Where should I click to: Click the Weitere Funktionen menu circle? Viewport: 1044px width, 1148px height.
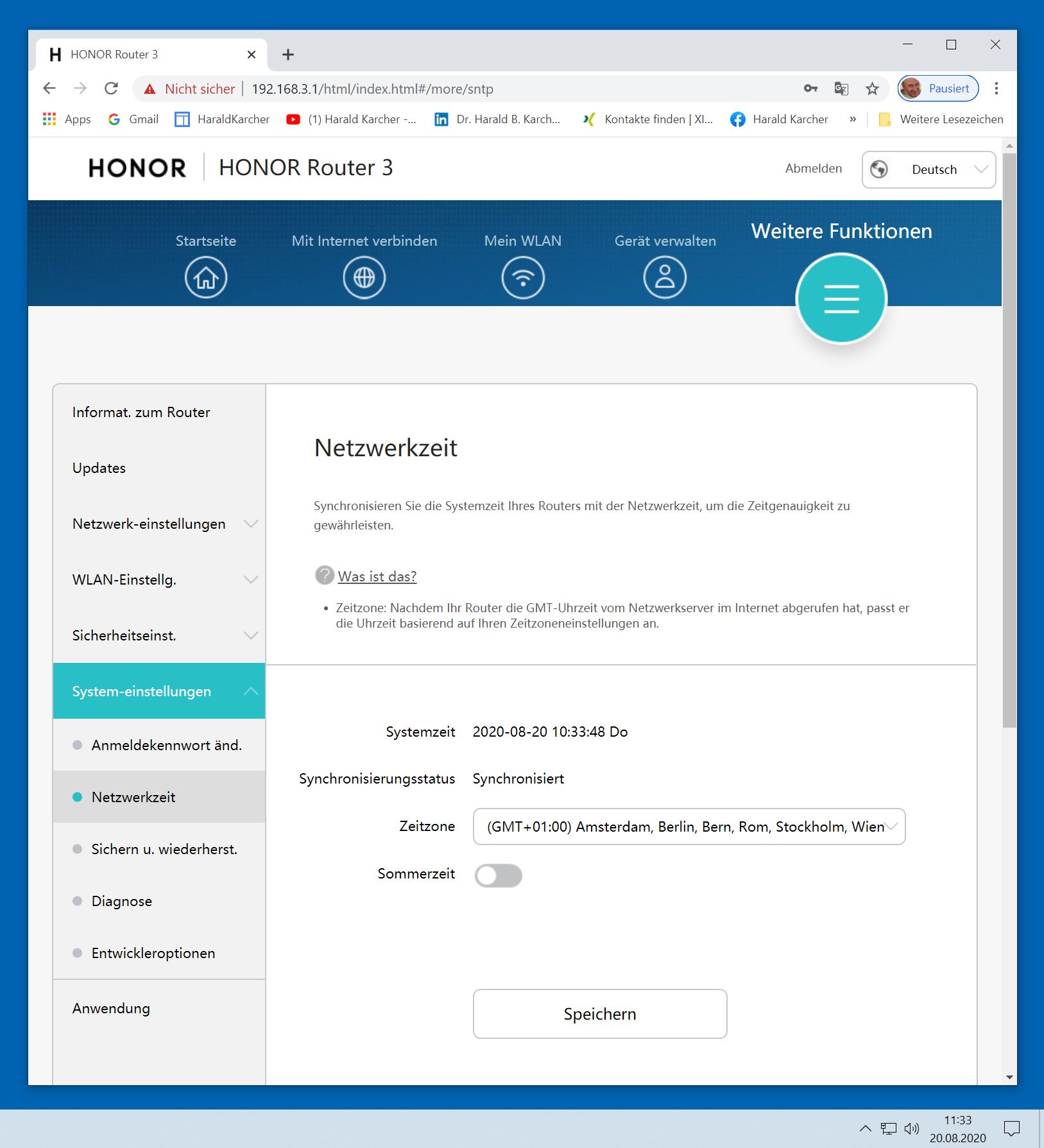coord(841,299)
